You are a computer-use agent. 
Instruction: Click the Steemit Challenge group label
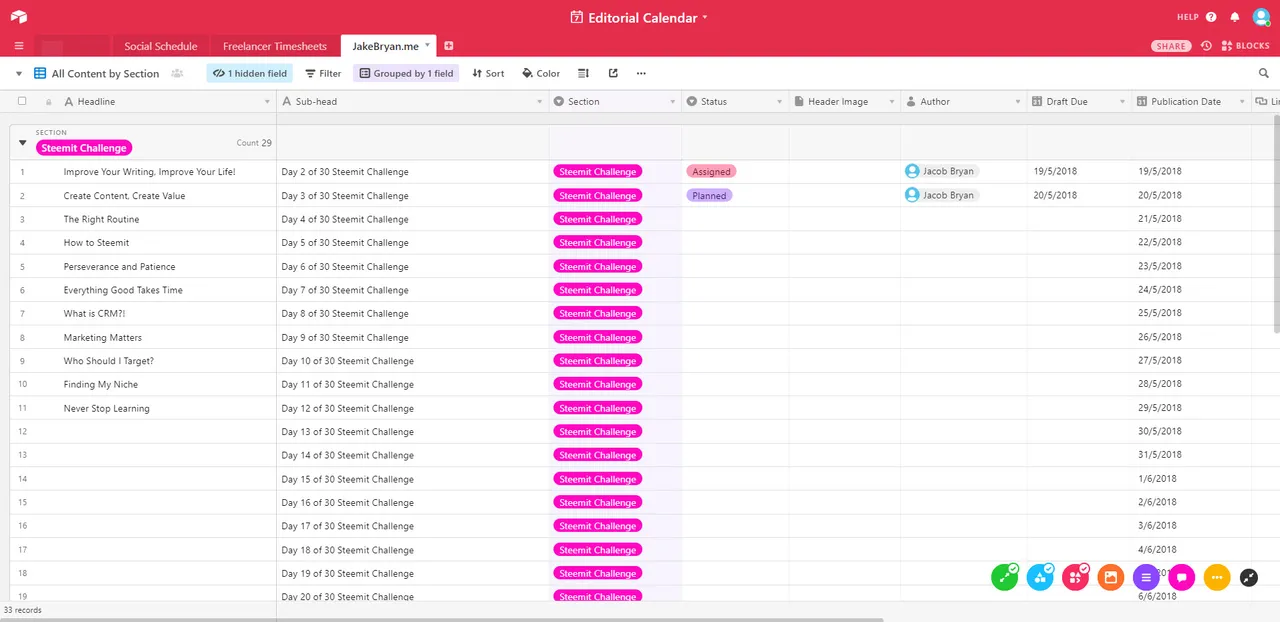84,148
